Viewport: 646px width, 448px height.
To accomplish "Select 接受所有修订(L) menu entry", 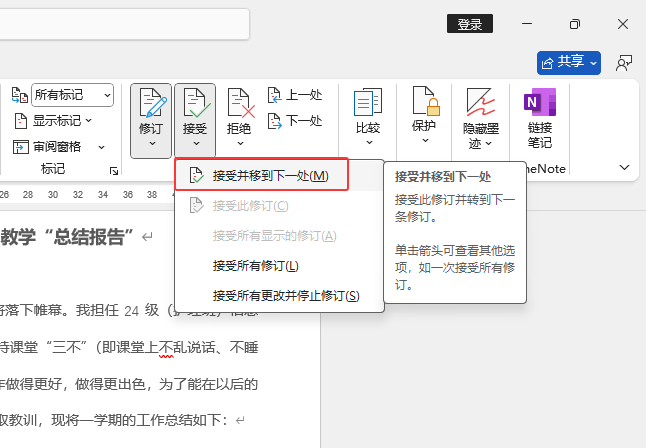I will 279,266.
